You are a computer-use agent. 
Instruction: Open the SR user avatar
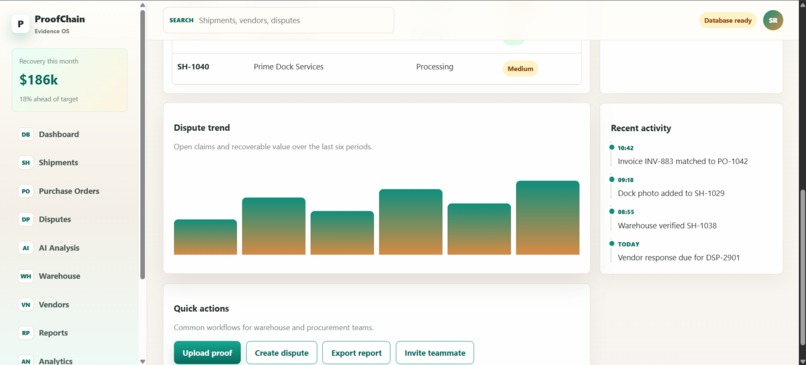tap(773, 21)
